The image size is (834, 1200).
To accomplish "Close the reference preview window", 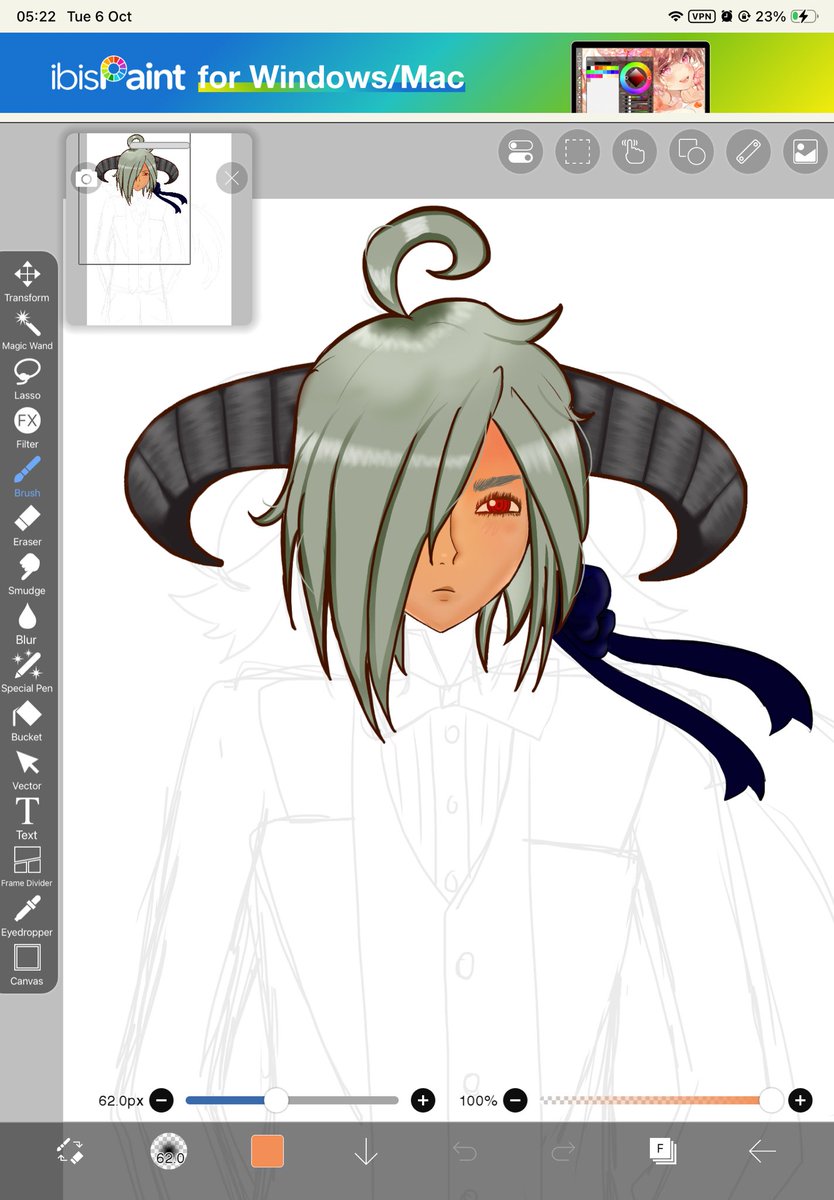I will pos(232,179).
